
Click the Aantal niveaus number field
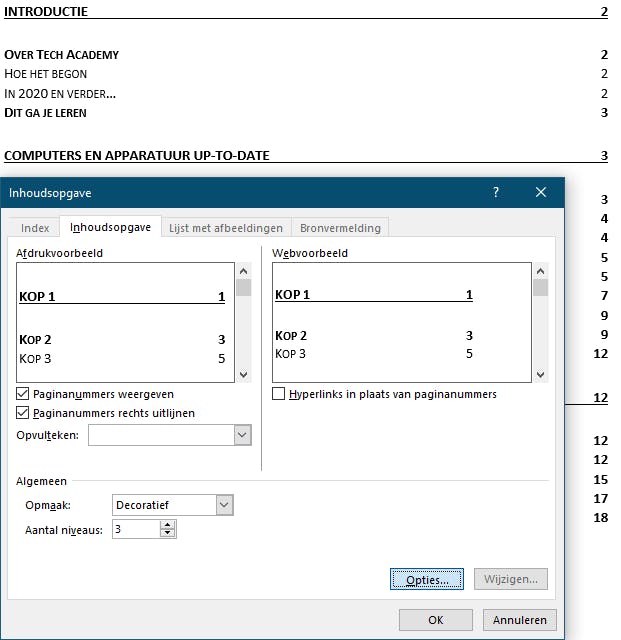tap(135, 529)
